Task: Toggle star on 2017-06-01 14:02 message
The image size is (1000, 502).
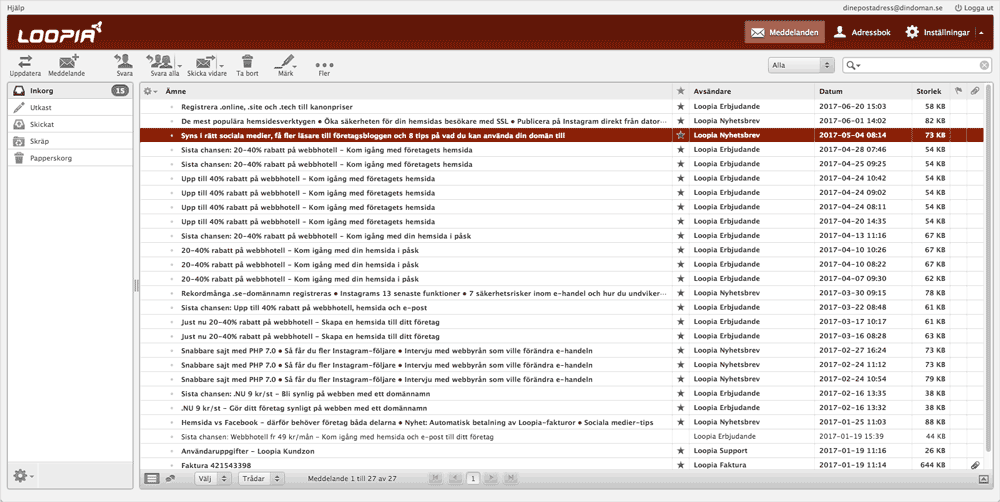Action: tap(680, 121)
